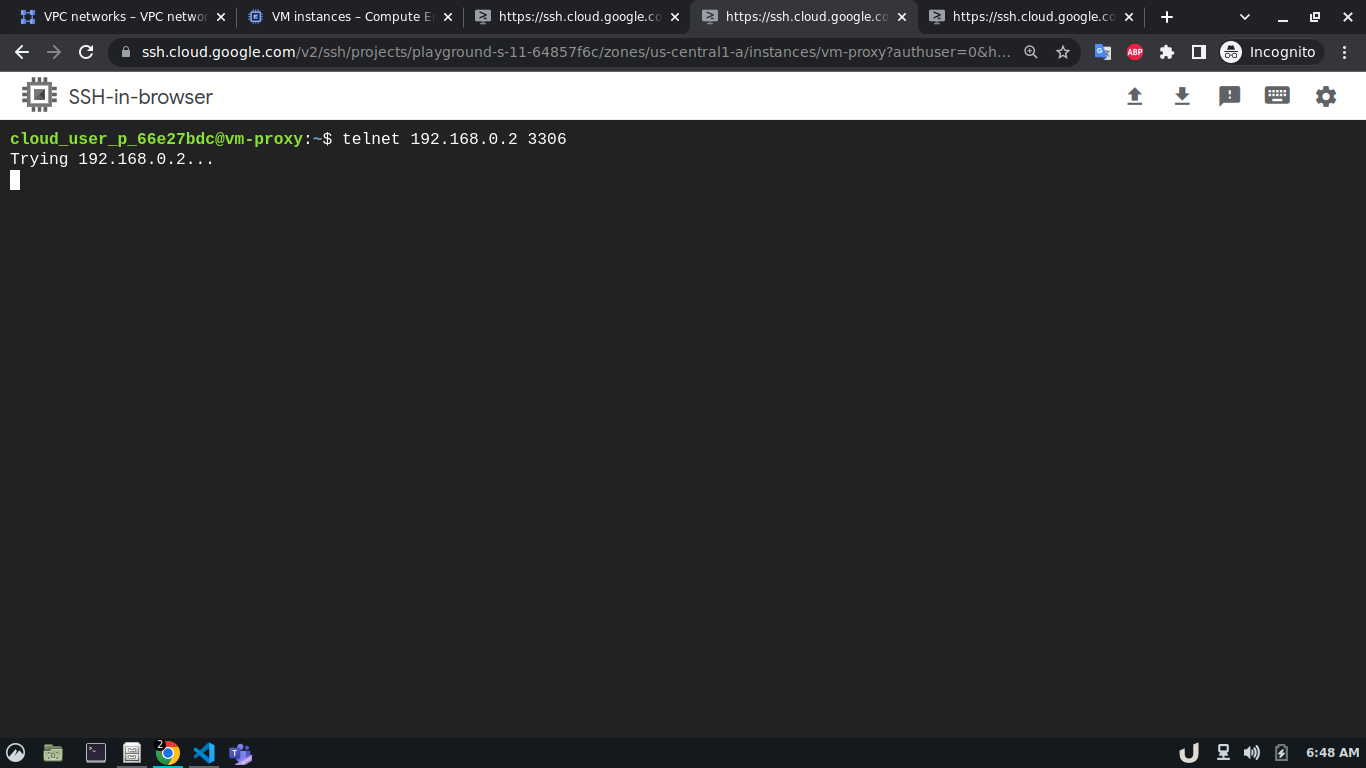Click terminal line 'Trying 192.168.0.2...'
Viewport: 1366px width, 768px height.
[x=112, y=159]
